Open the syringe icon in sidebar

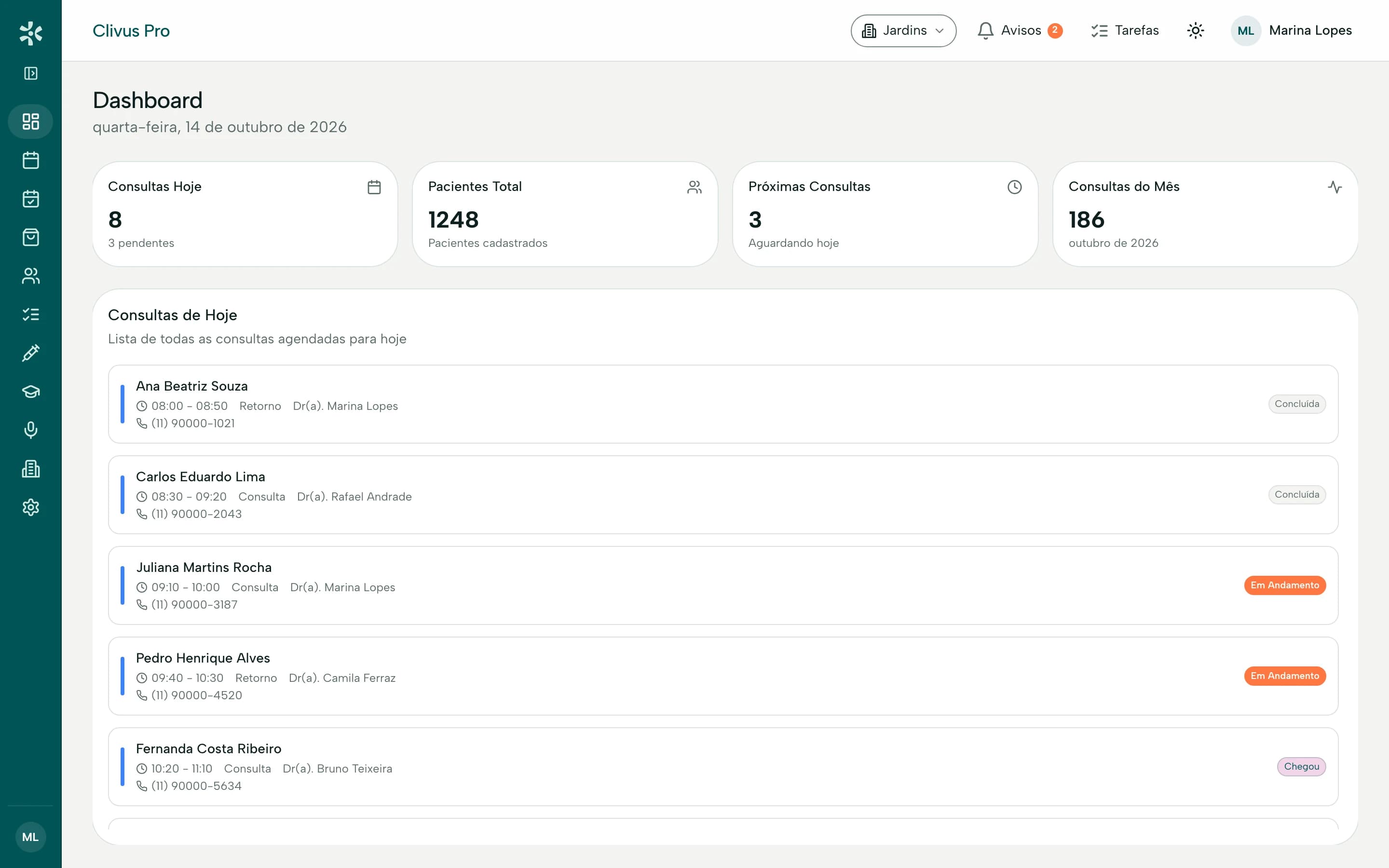coord(30,353)
